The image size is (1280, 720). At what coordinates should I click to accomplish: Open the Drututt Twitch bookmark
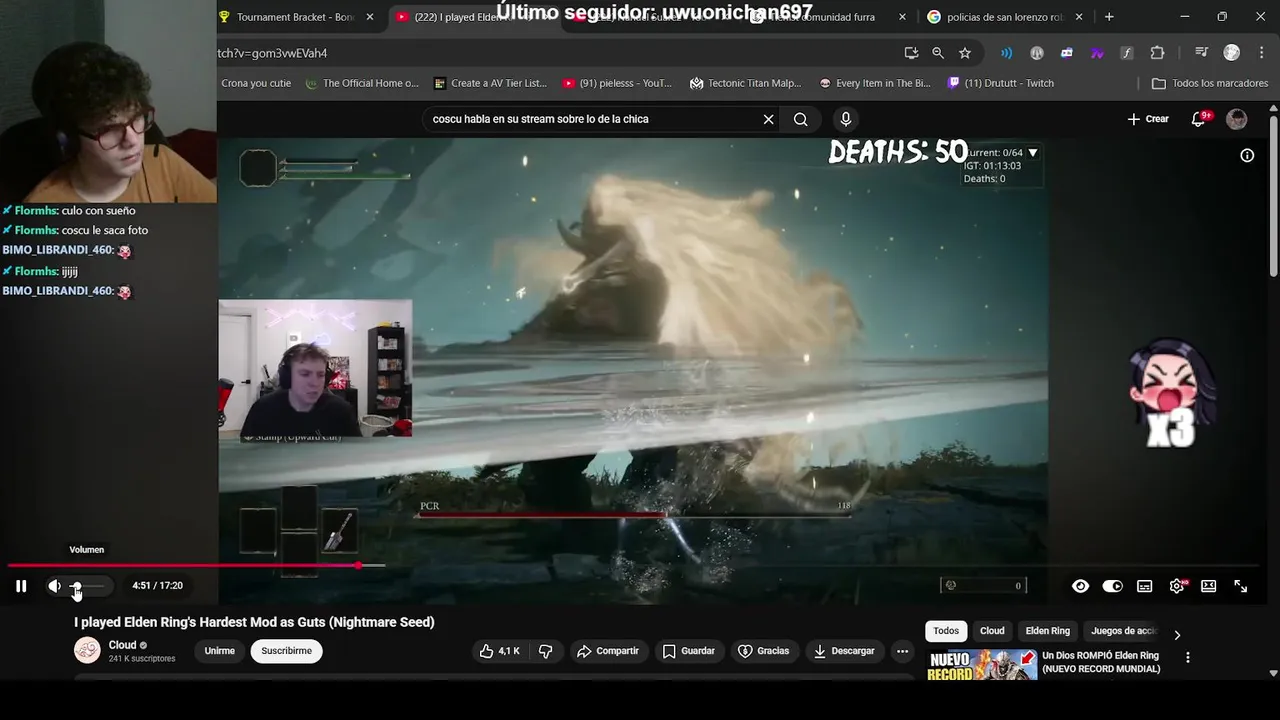pyautogui.click(x=1000, y=83)
